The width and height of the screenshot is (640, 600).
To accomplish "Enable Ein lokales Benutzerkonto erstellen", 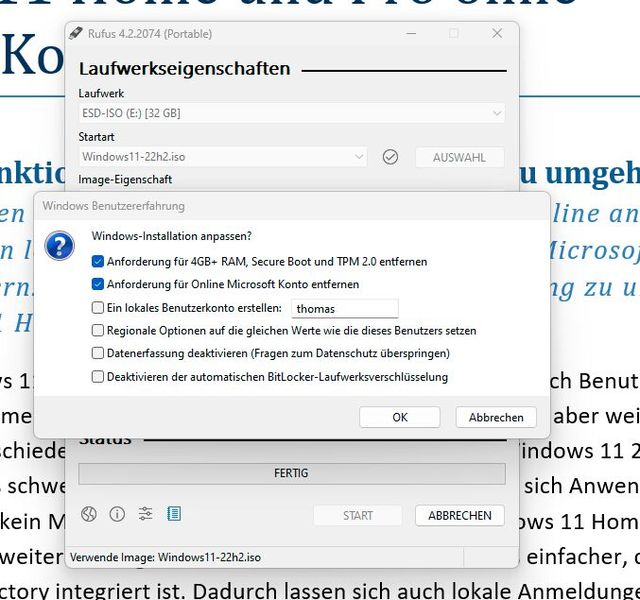I will click(98, 307).
